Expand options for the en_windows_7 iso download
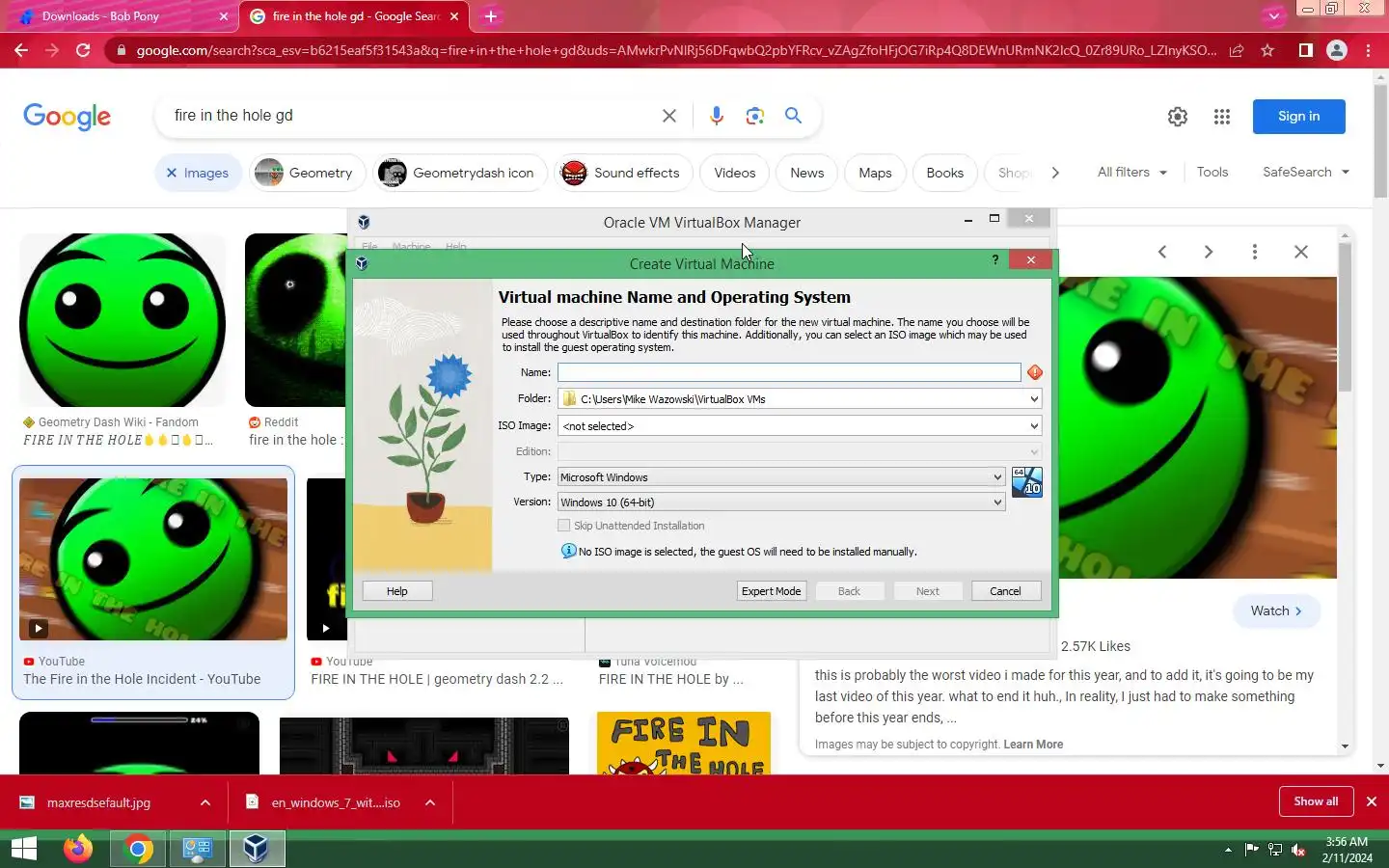This screenshot has width=1389, height=868. pos(430,802)
